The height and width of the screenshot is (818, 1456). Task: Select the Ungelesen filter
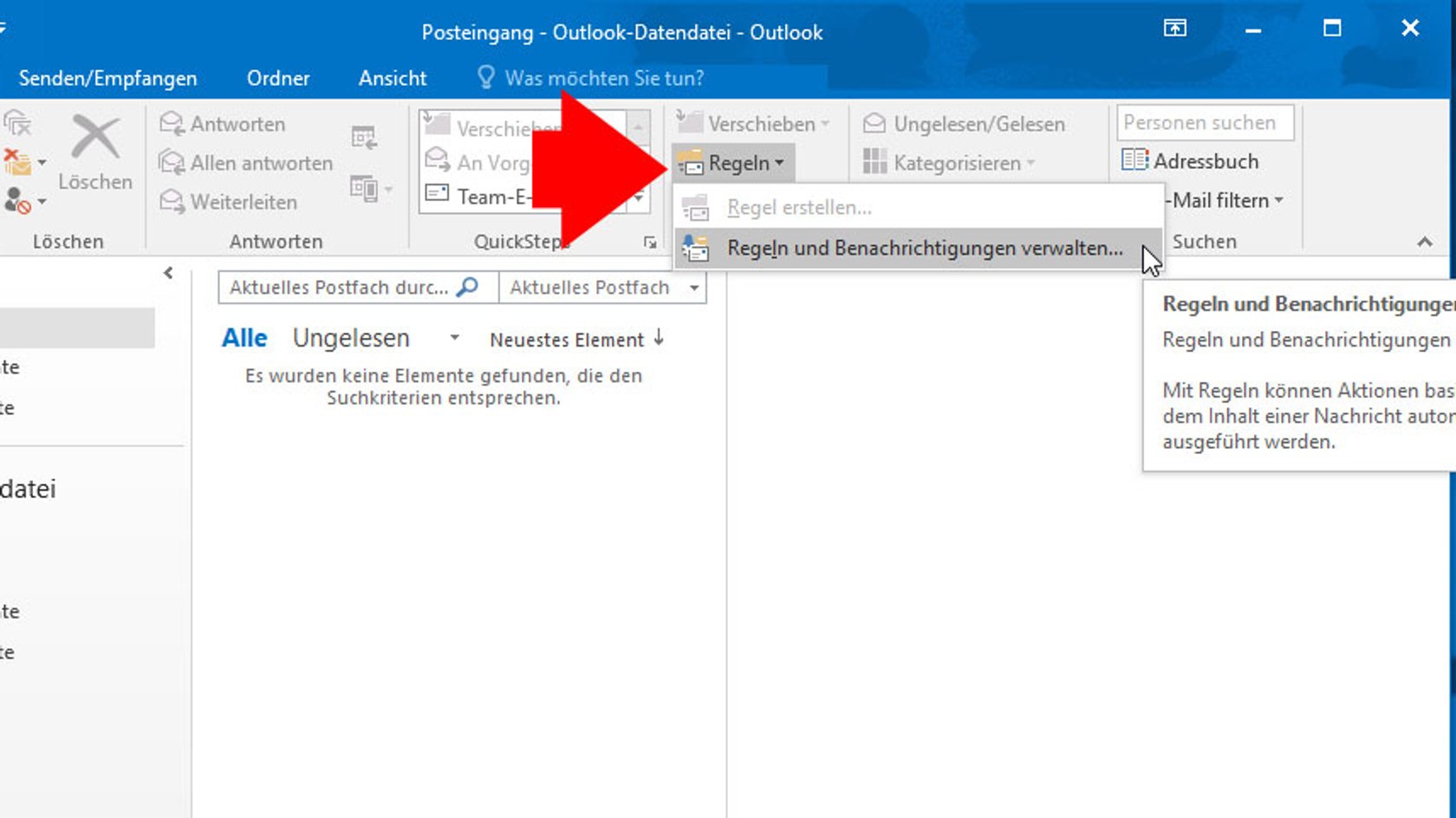click(x=351, y=338)
